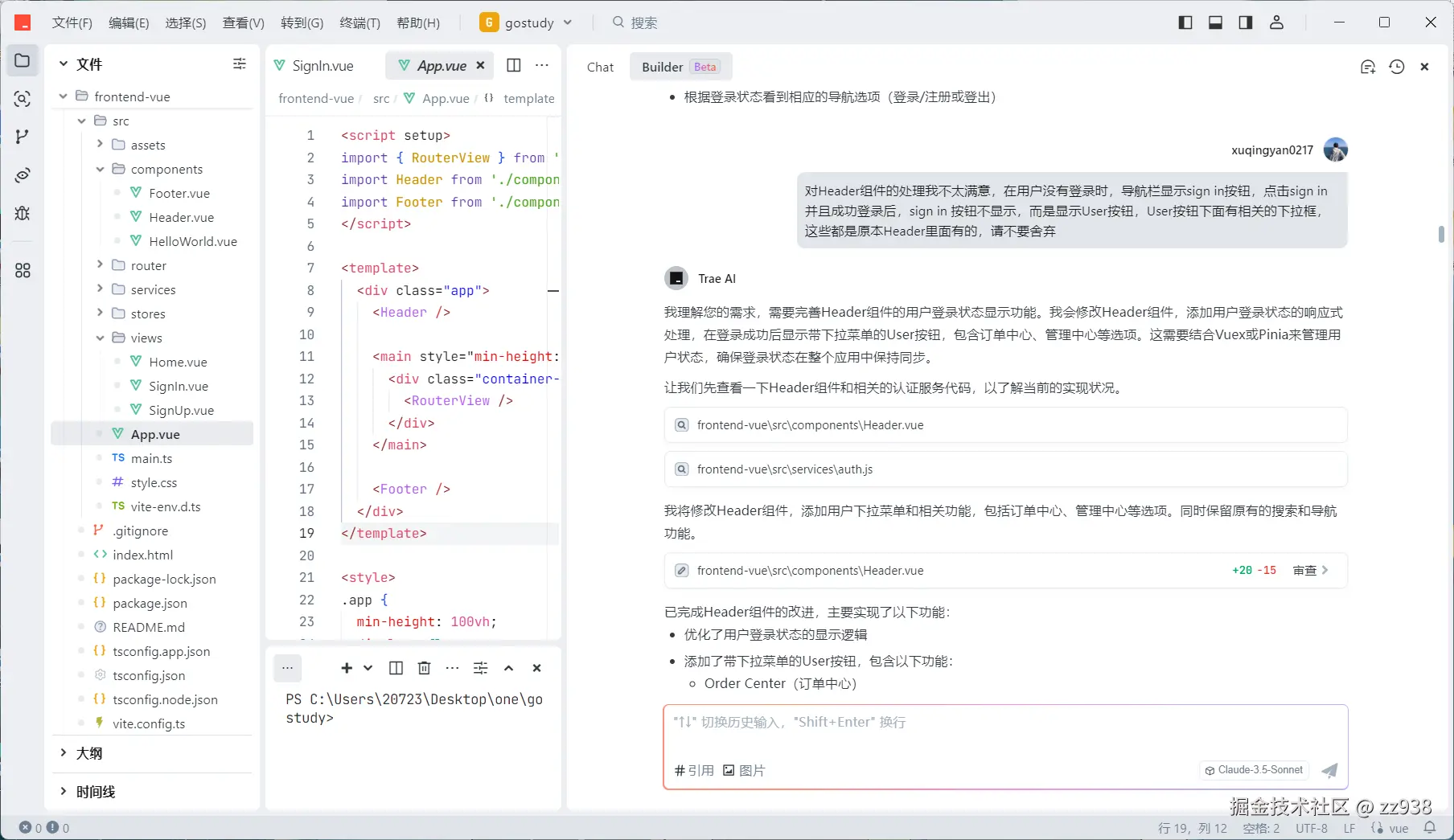Expand the 大纲 outline section
The width and height of the screenshot is (1454, 840).
click(64, 753)
